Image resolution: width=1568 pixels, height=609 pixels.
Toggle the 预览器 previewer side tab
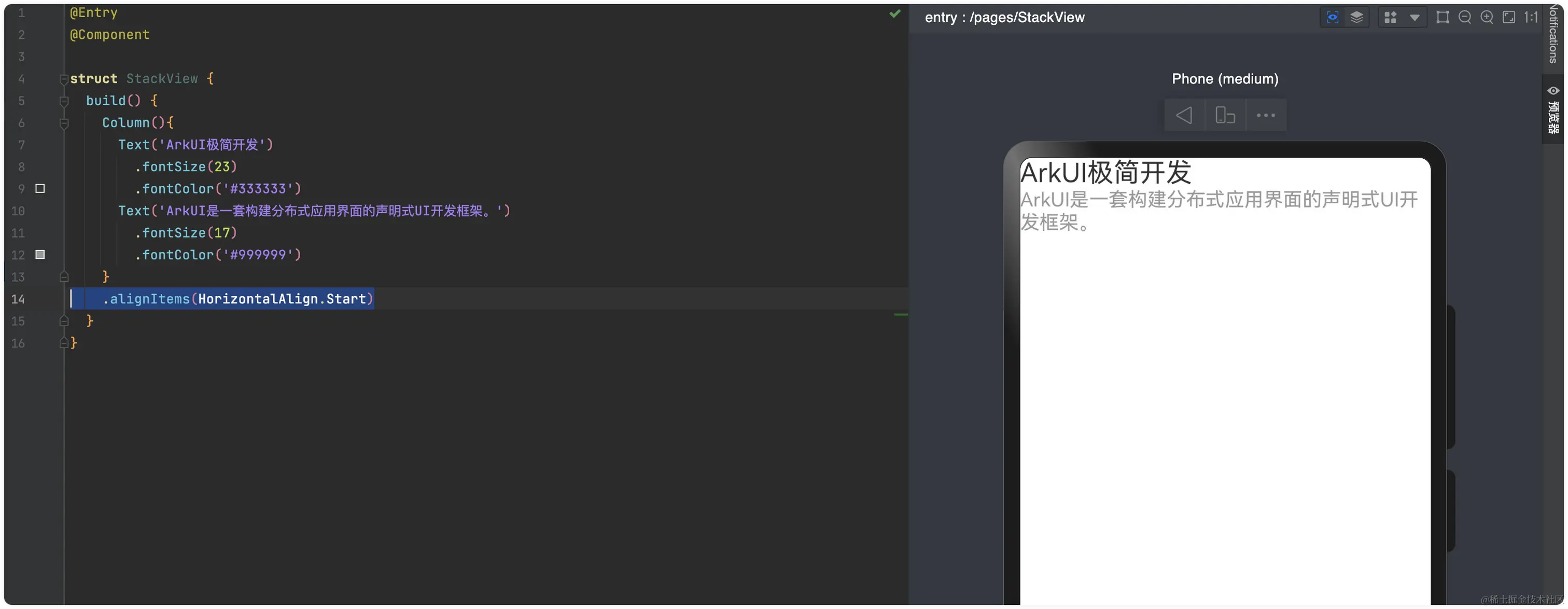(x=1553, y=109)
